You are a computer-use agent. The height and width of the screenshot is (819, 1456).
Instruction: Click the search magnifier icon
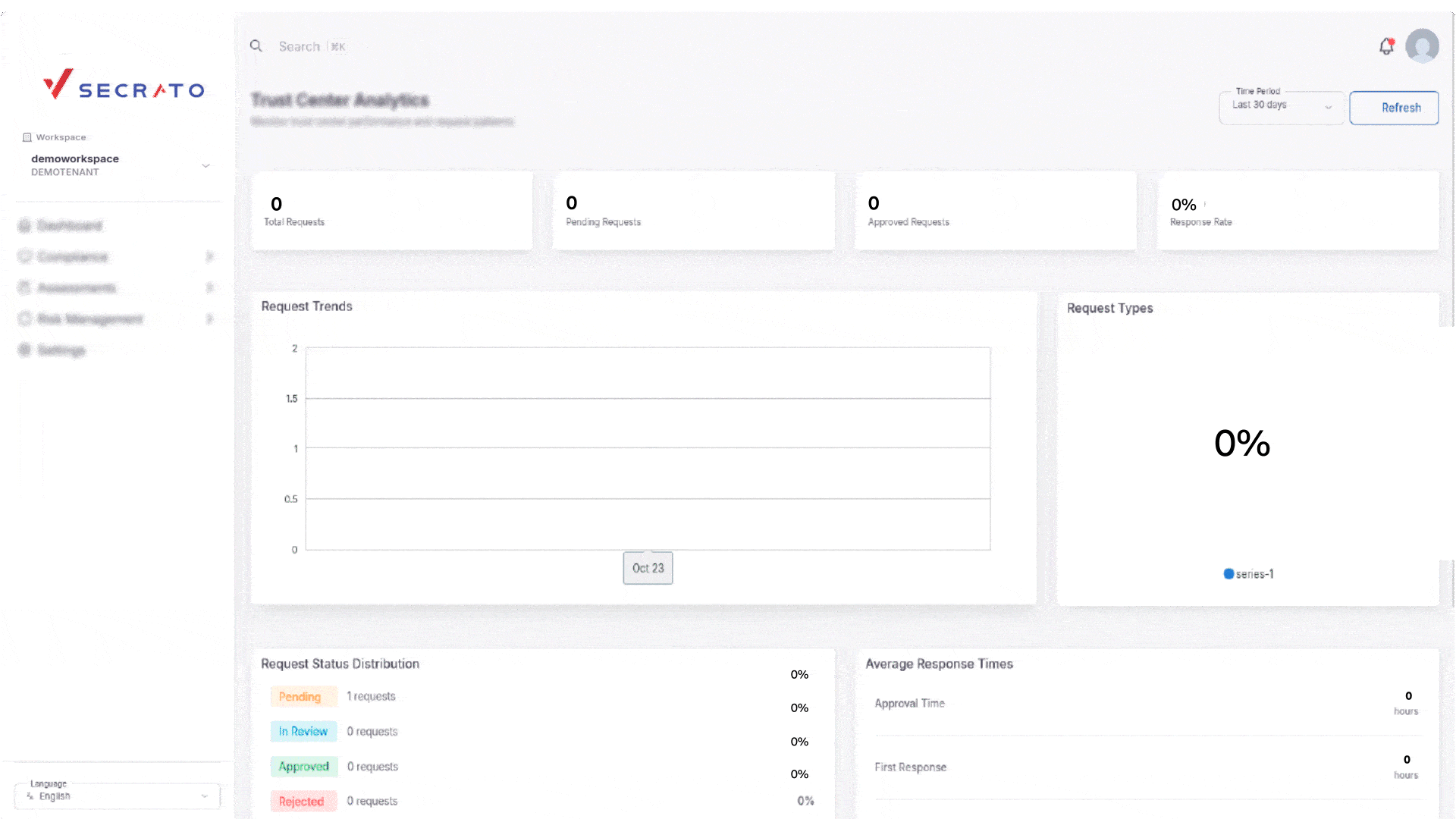click(256, 46)
